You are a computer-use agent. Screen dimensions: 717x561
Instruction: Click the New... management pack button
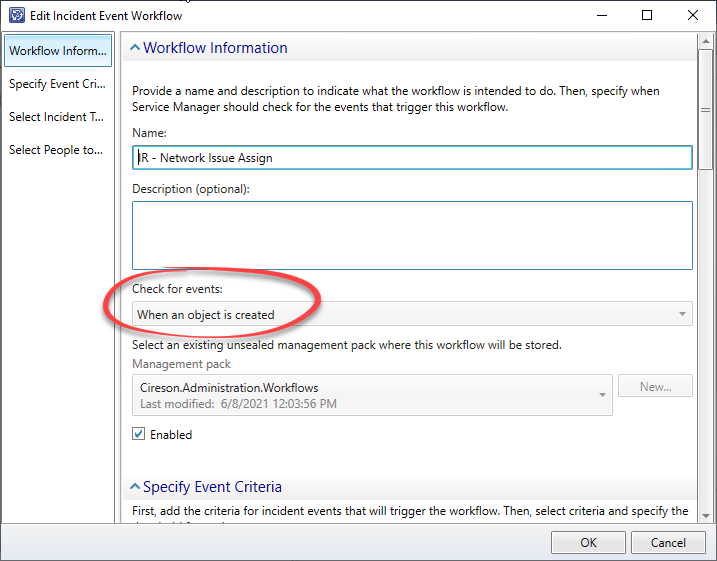coord(655,386)
